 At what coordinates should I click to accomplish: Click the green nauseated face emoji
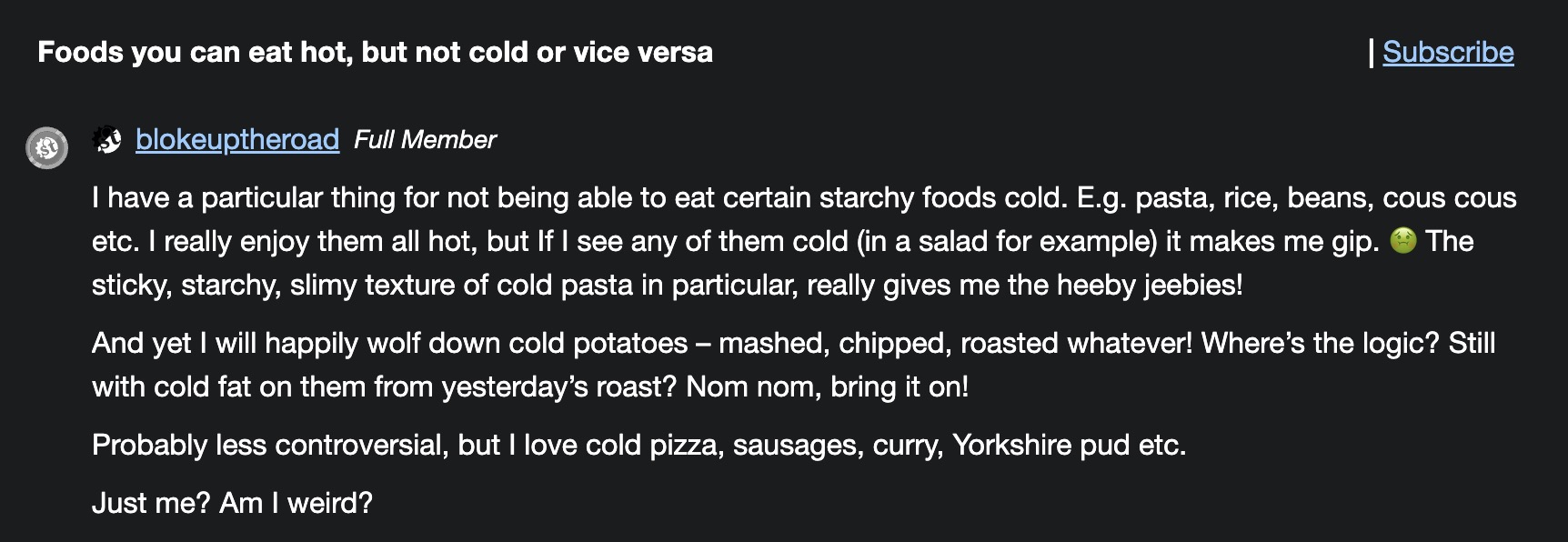1402,241
